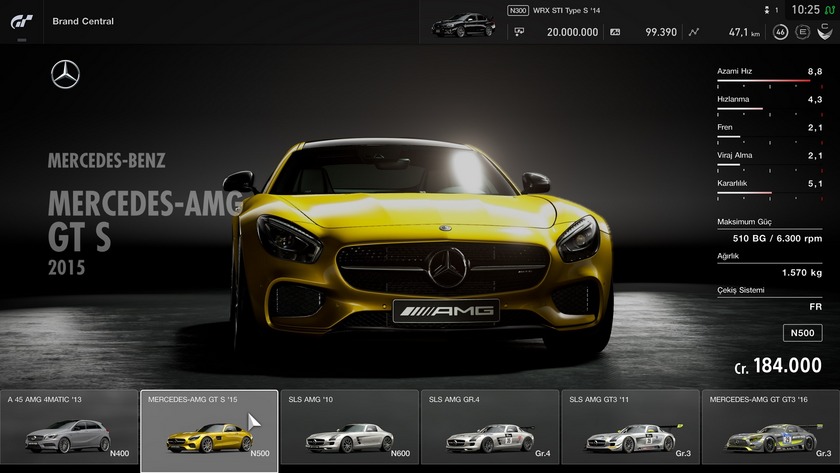Click the sportsmanship rating C icon

(x=823, y=32)
